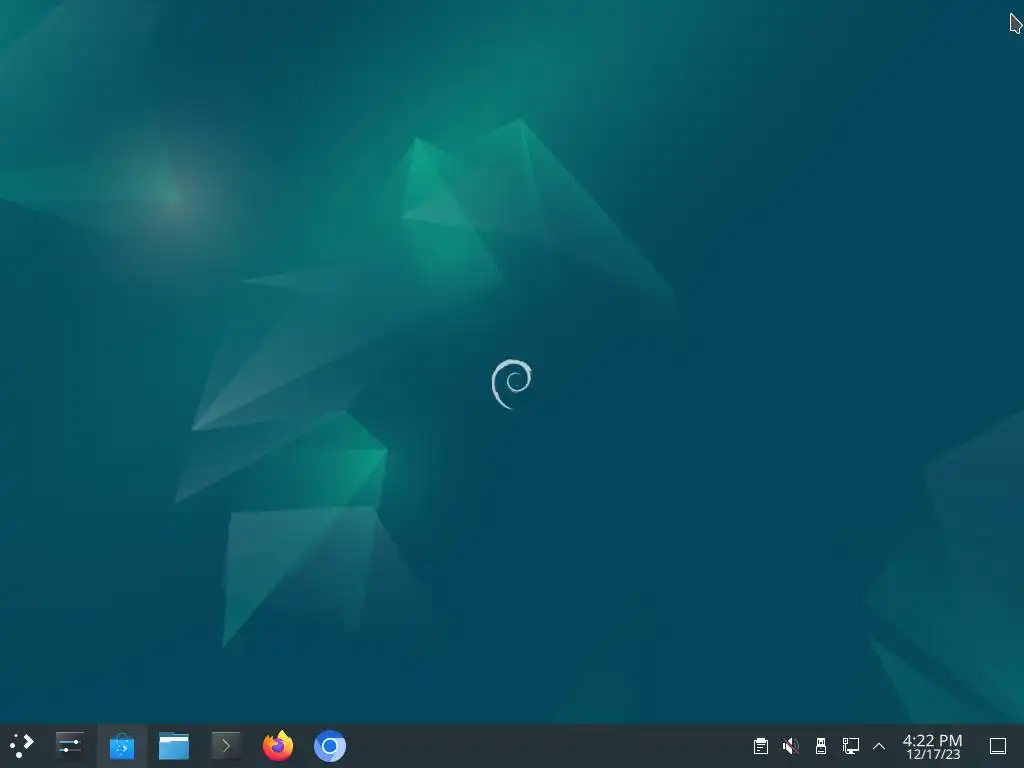Launch the Konsole terminal
Viewport: 1024px width, 768px height.
225,745
